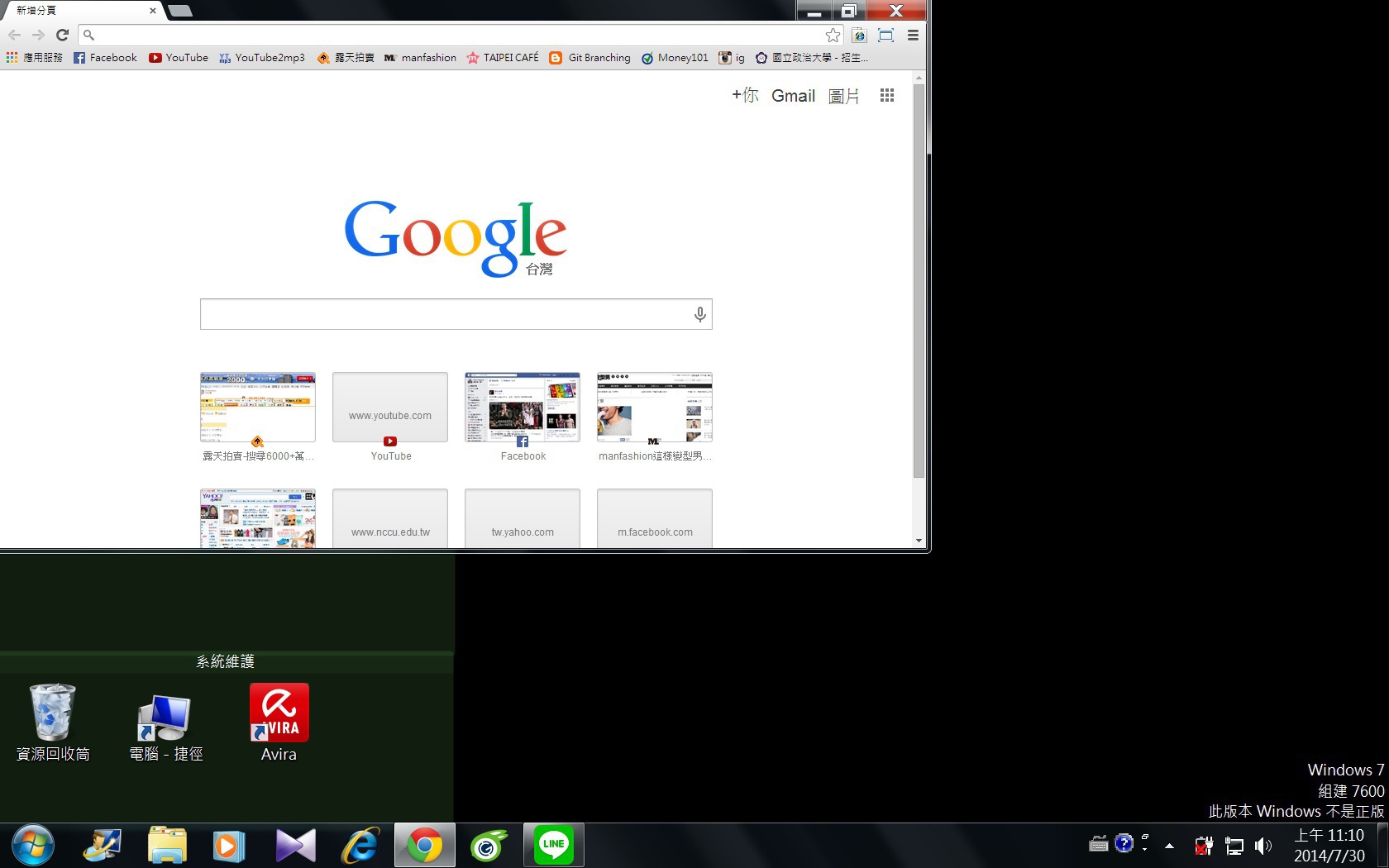Screen dimensions: 1389x868
Task: Open the TAIPEI CAFÉ bookmark
Action: (503, 58)
